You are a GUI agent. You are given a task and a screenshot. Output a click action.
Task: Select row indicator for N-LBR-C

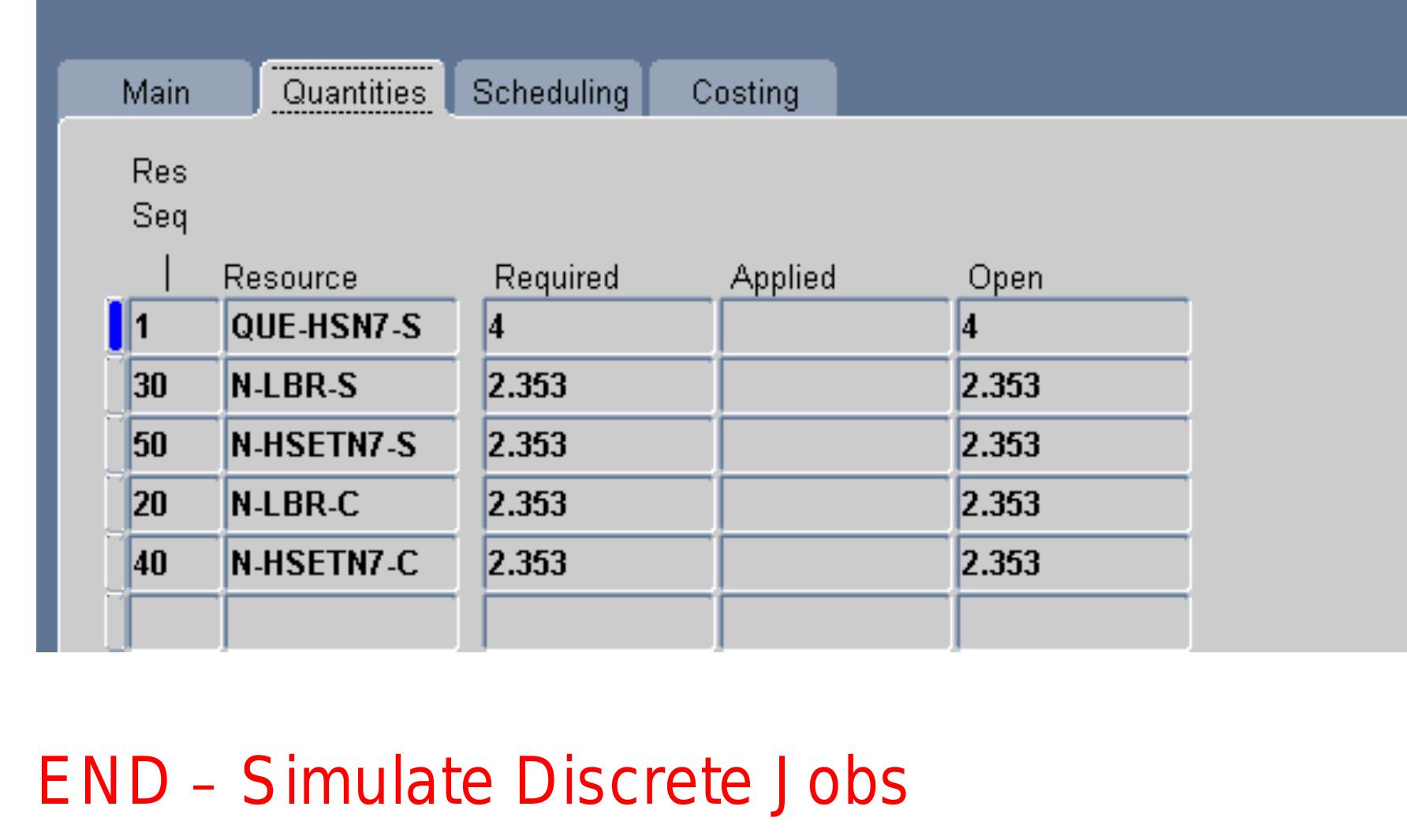(x=115, y=504)
